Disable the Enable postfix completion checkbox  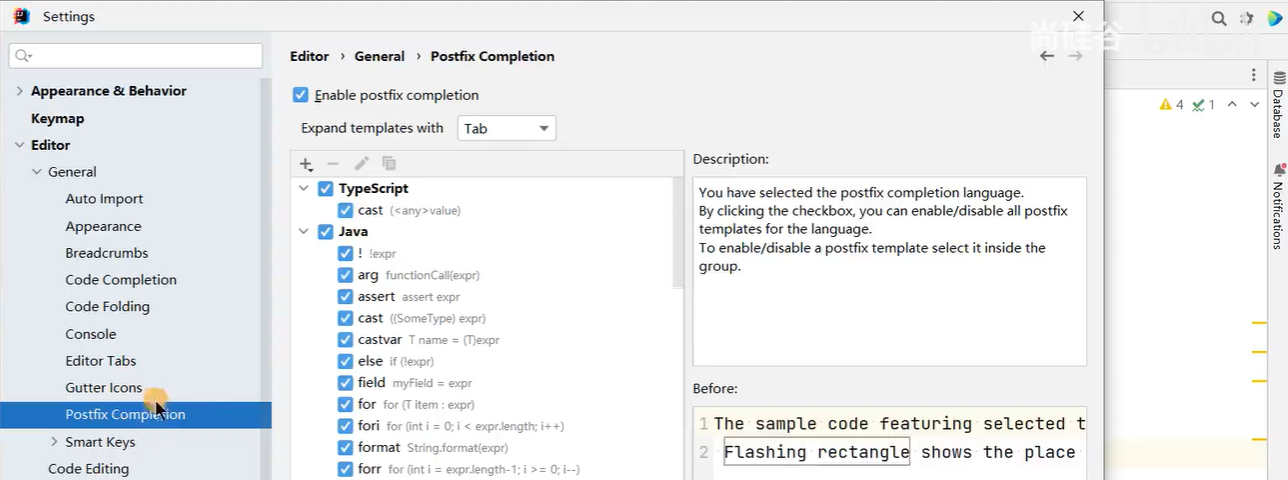coord(300,95)
